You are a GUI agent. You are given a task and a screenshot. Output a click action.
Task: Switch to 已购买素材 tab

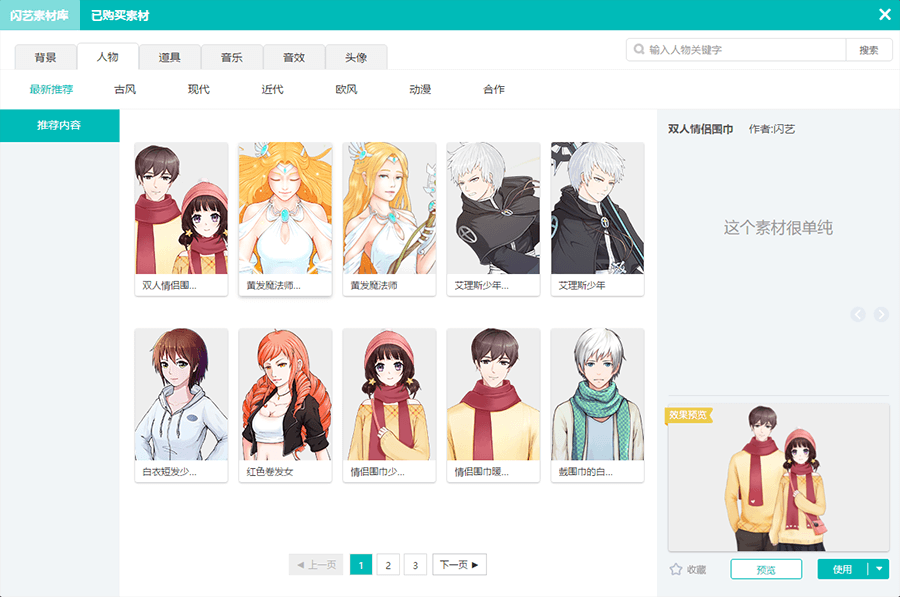click(120, 15)
